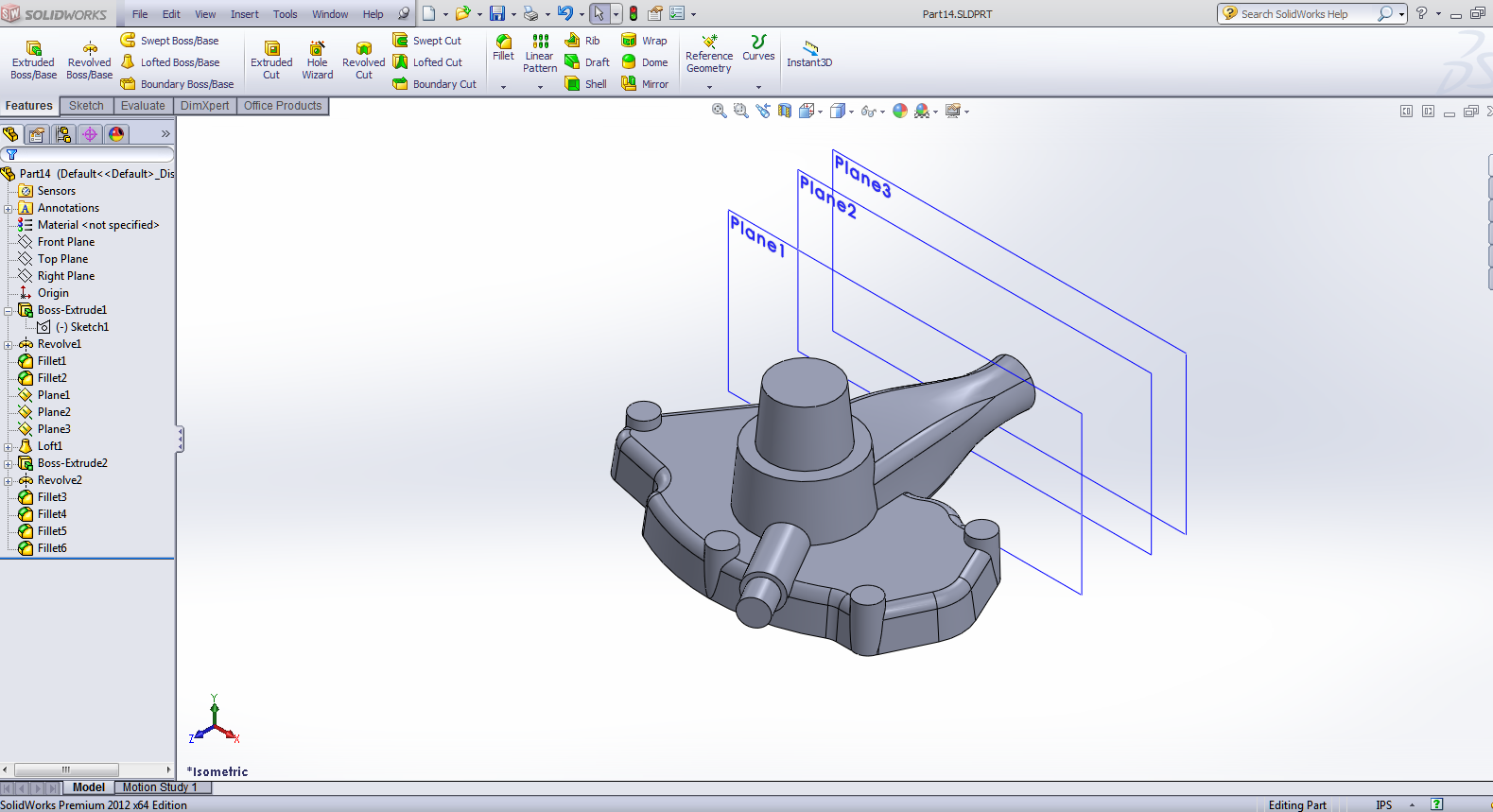The height and width of the screenshot is (812, 1493).
Task: Open the Insert menu
Action: (244, 14)
